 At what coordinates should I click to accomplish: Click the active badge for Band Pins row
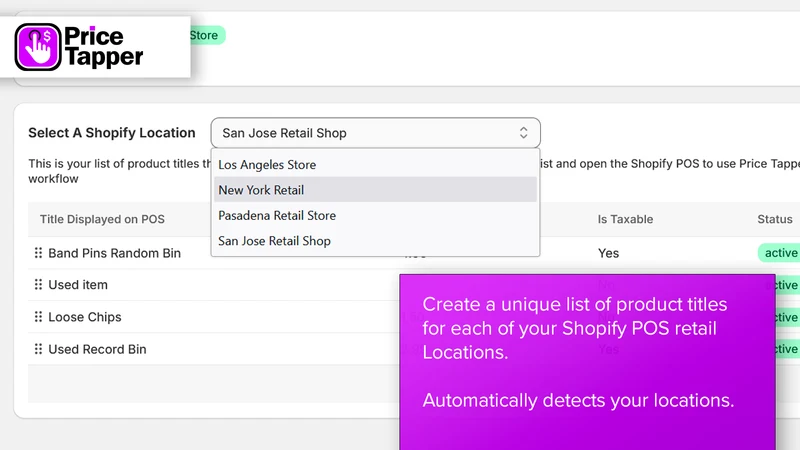(x=779, y=253)
